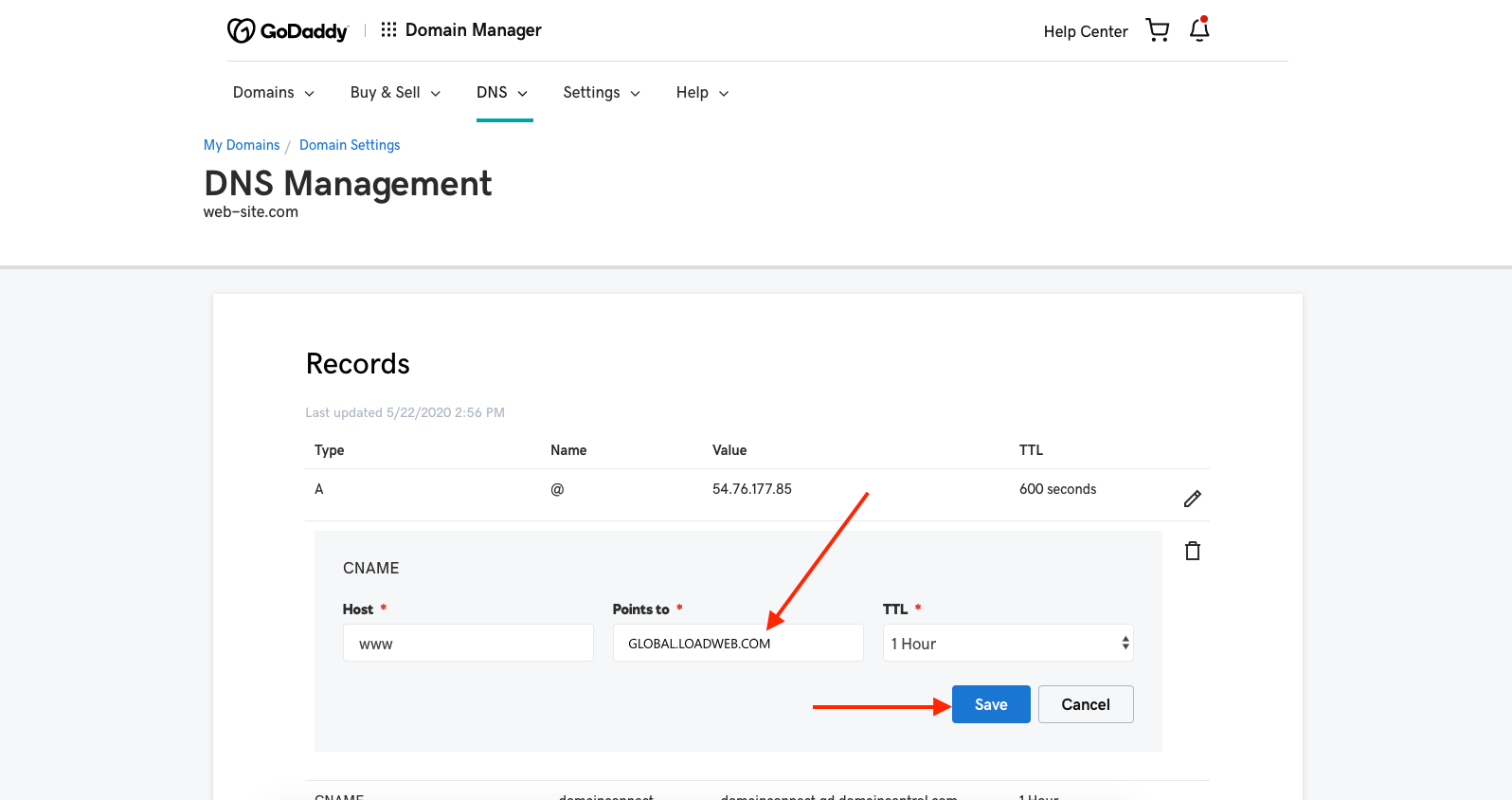Open the shopping cart
This screenshot has height=800, width=1512.
(x=1157, y=30)
